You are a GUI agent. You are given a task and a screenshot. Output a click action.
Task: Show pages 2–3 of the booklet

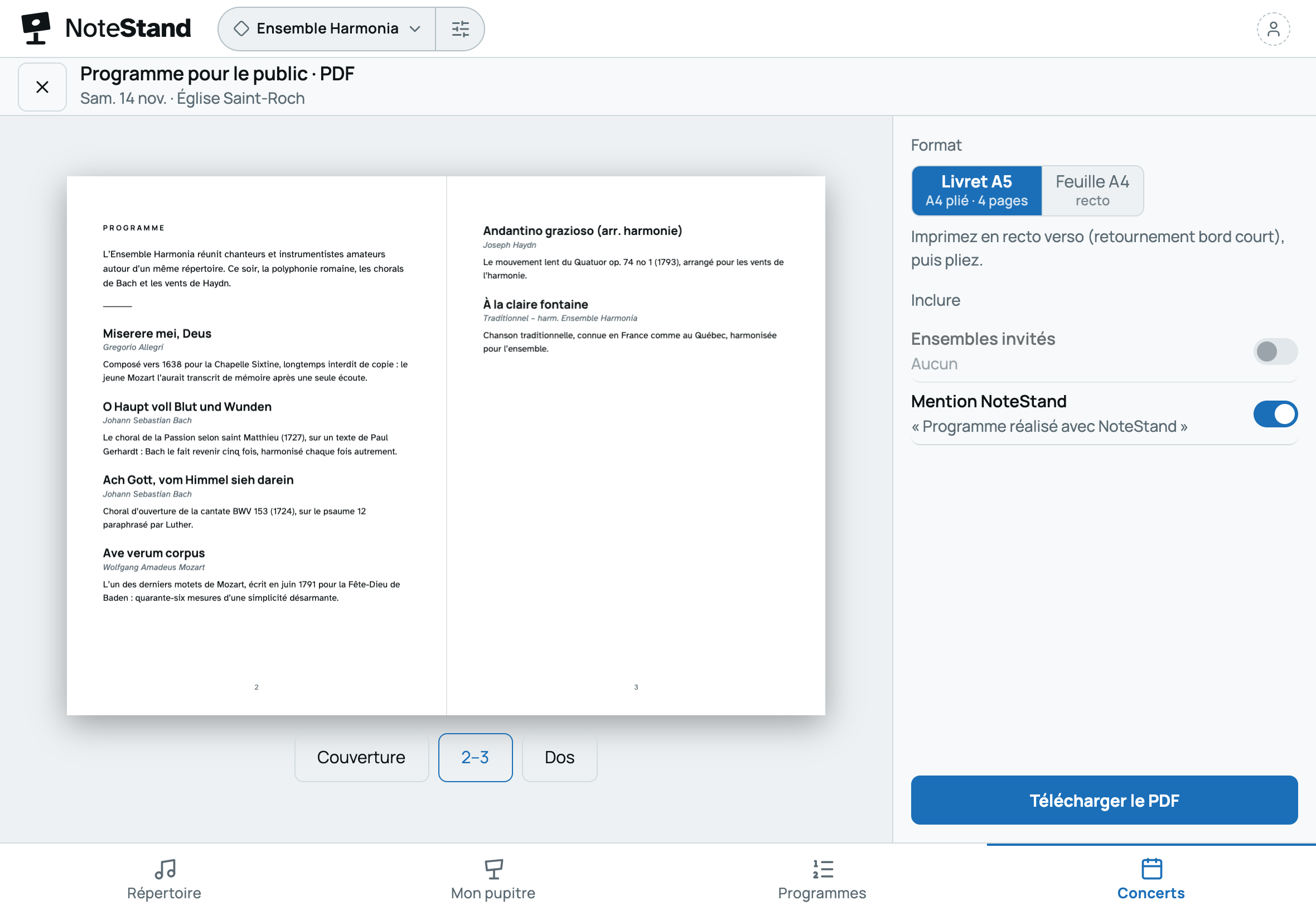(475, 757)
